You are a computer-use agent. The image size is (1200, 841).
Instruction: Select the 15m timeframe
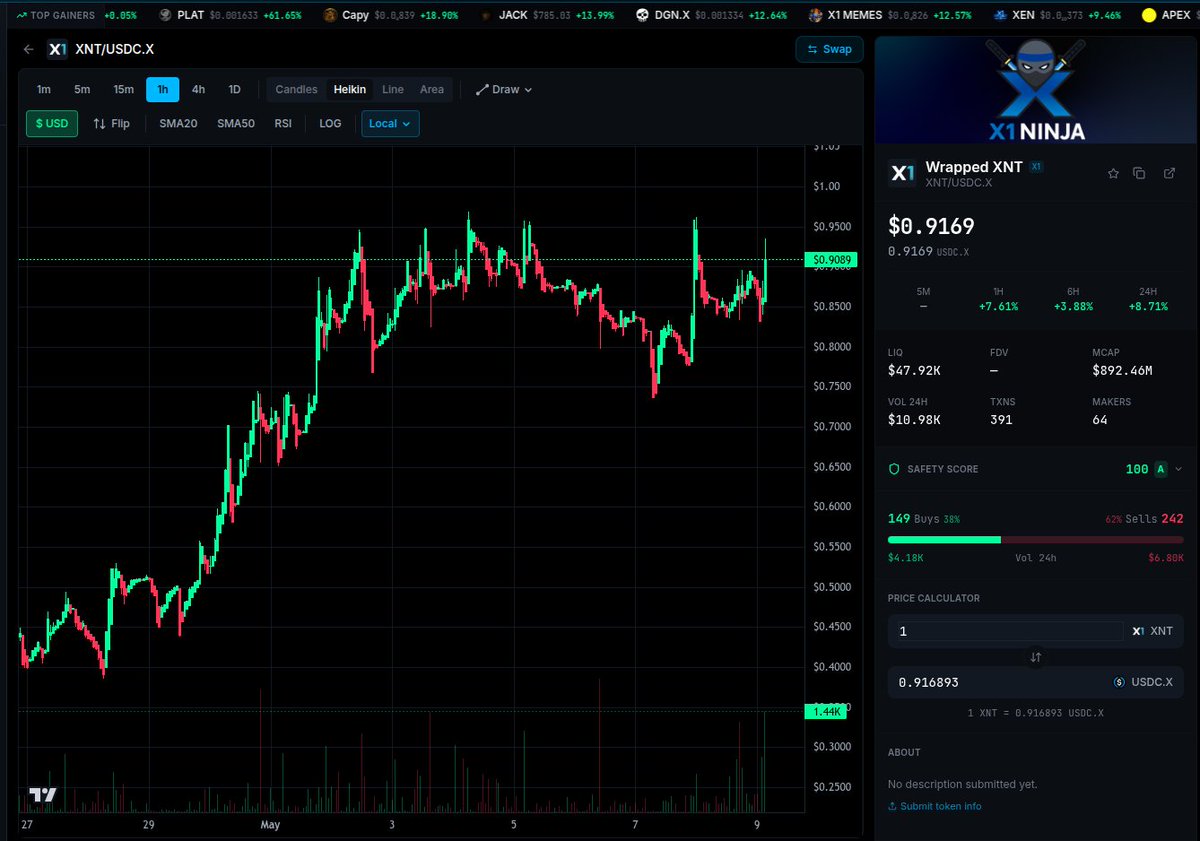coord(123,89)
